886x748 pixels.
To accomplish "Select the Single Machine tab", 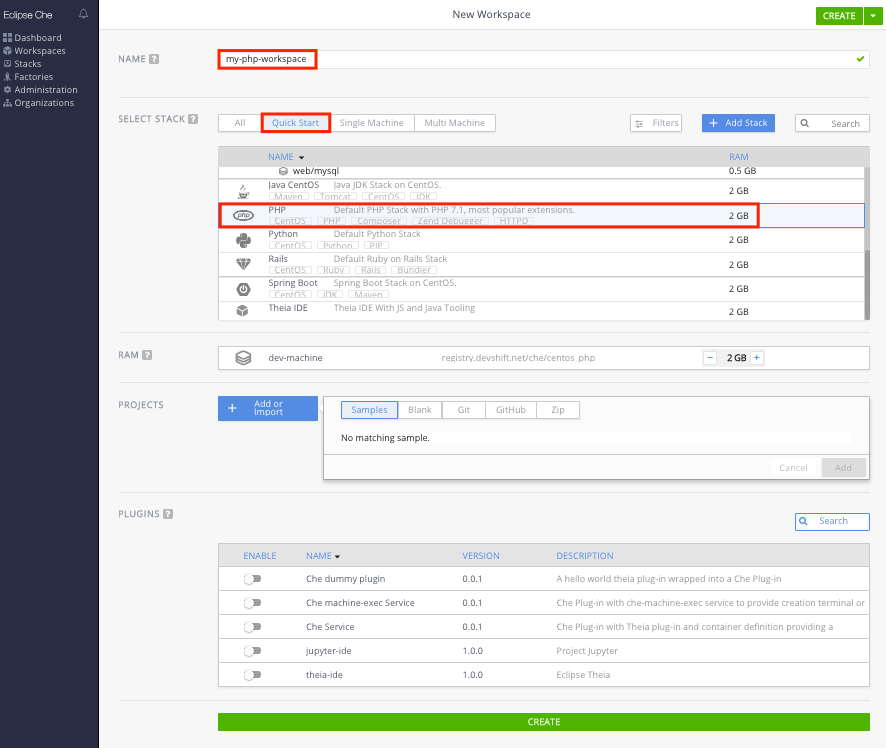I will point(372,123).
